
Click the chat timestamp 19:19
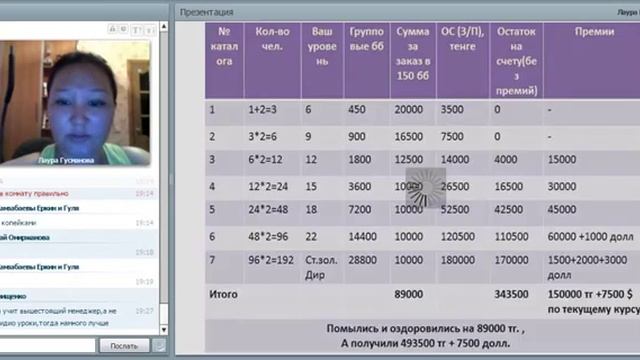click(x=144, y=282)
